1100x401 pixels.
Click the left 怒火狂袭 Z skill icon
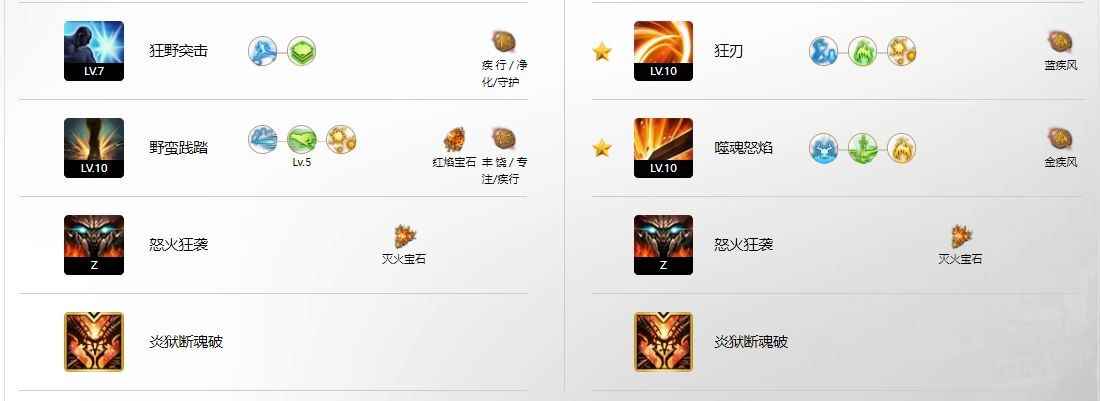coord(94,245)
